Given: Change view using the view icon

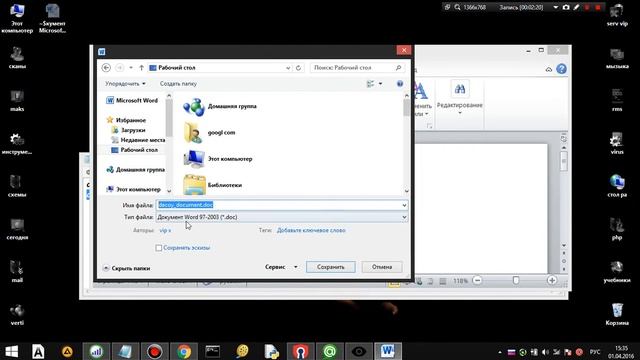Looking at the screenshot, I should click(370, 84).
